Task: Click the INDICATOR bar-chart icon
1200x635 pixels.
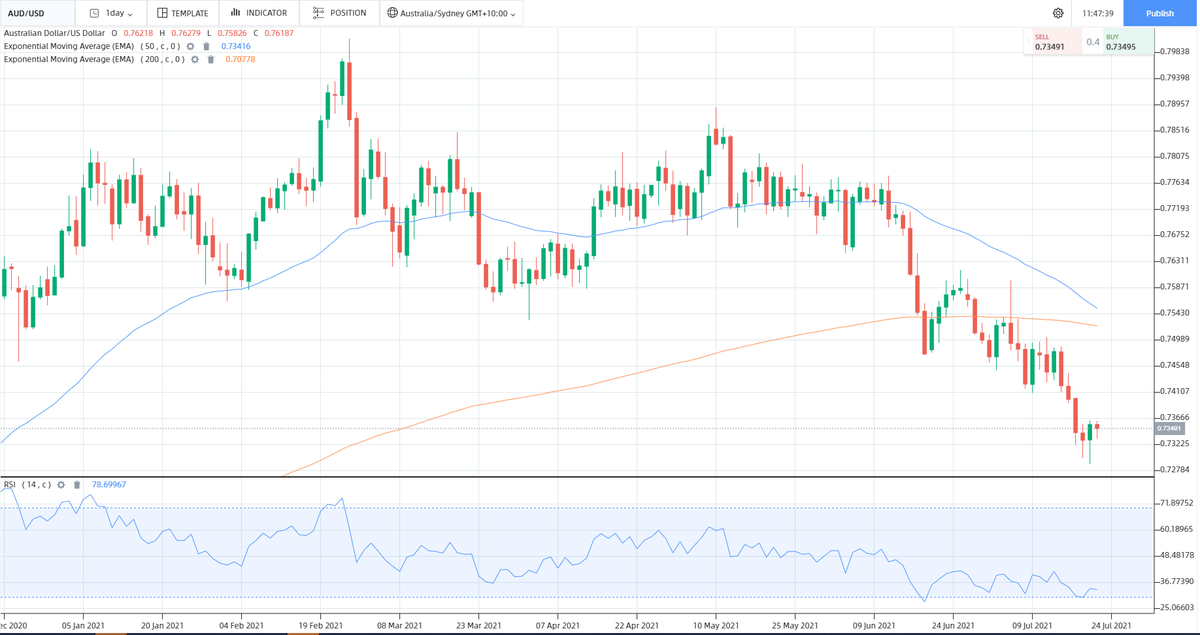Action: (x=234, y=13)
